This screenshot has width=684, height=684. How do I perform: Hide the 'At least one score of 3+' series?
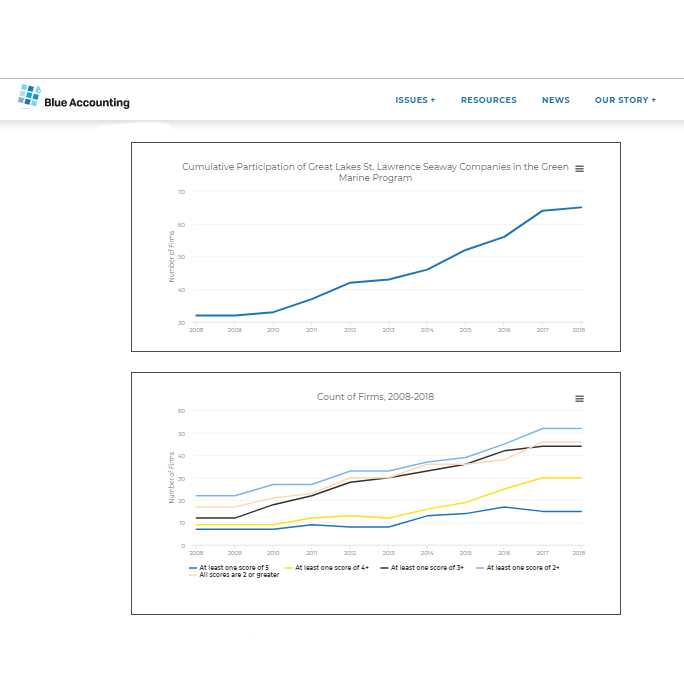[427, 567]
